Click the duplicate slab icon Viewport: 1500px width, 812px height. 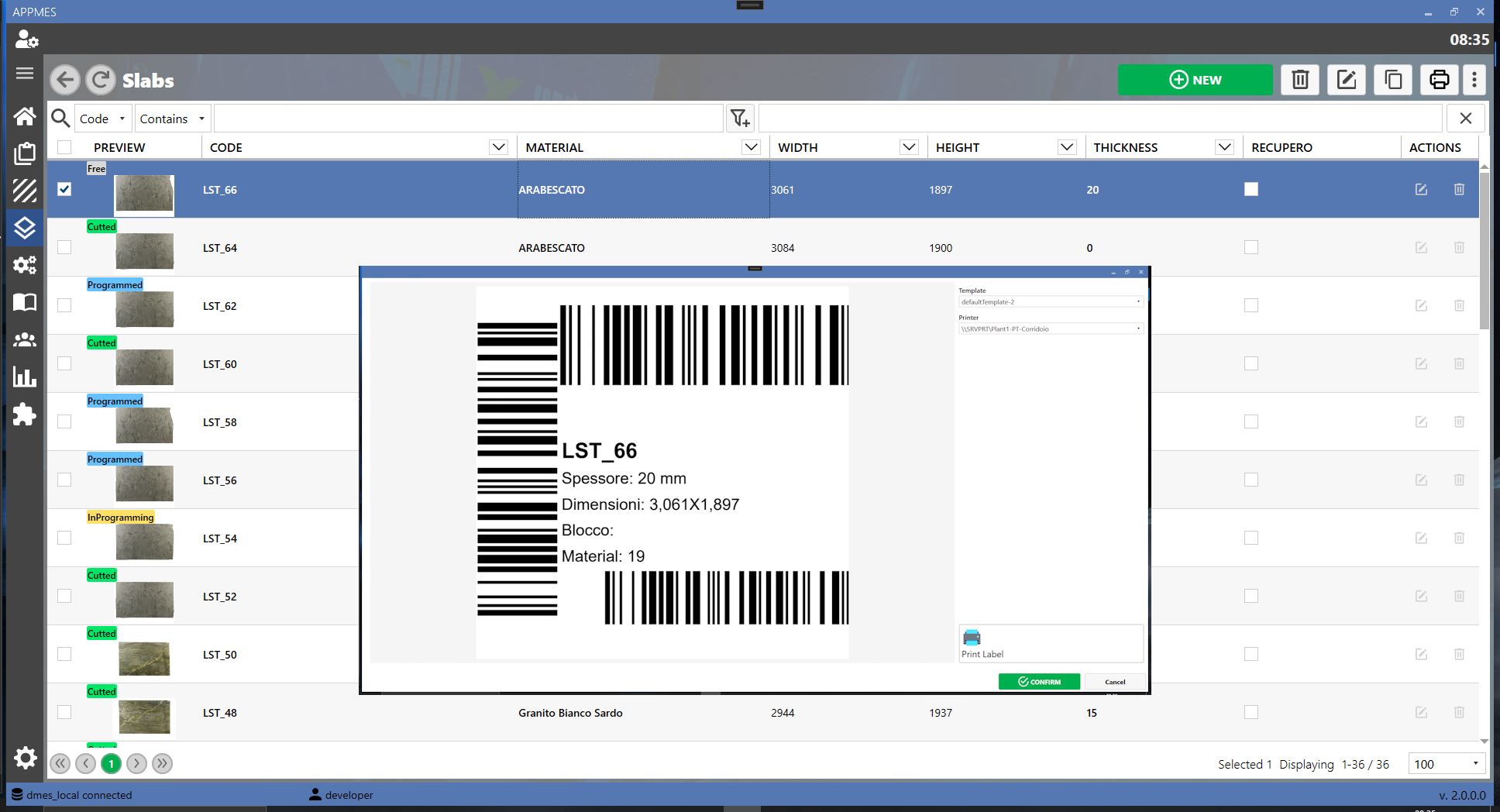(1392, 80)
